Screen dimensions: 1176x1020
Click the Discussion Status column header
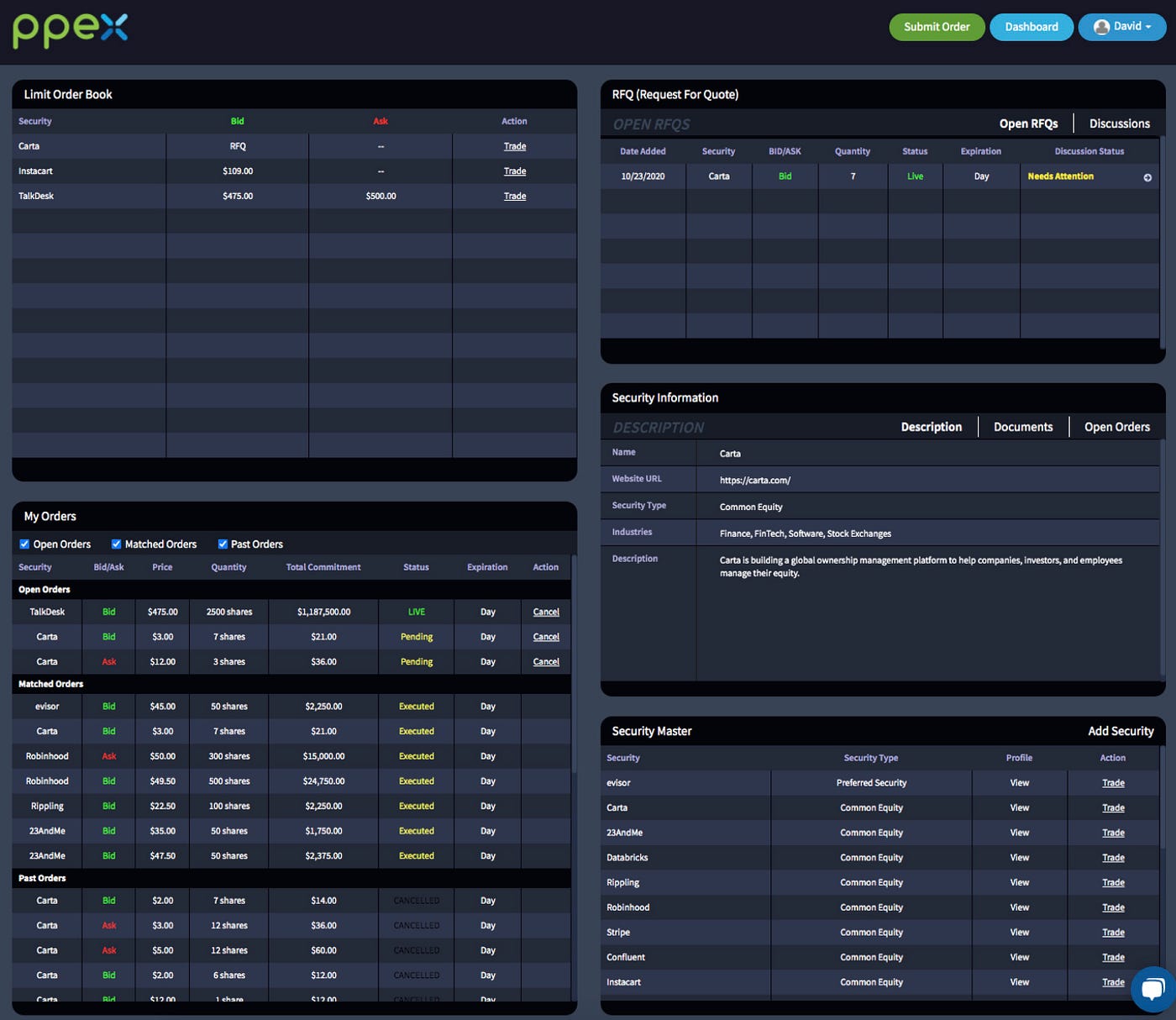pyautogui.click(x=1089, y=151)
